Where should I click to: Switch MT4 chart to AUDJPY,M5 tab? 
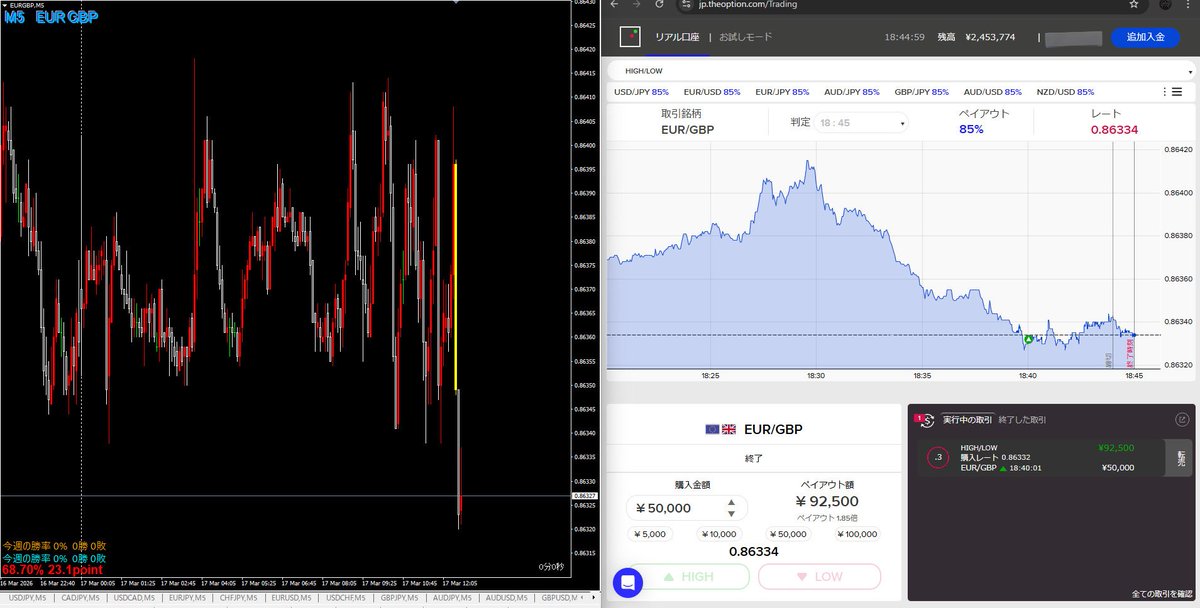[454, 598]
